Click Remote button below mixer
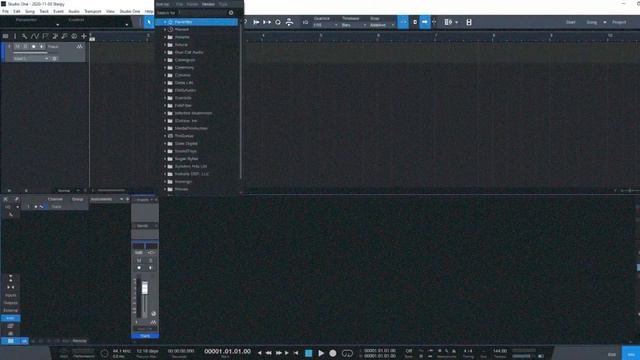 (80, 341)
